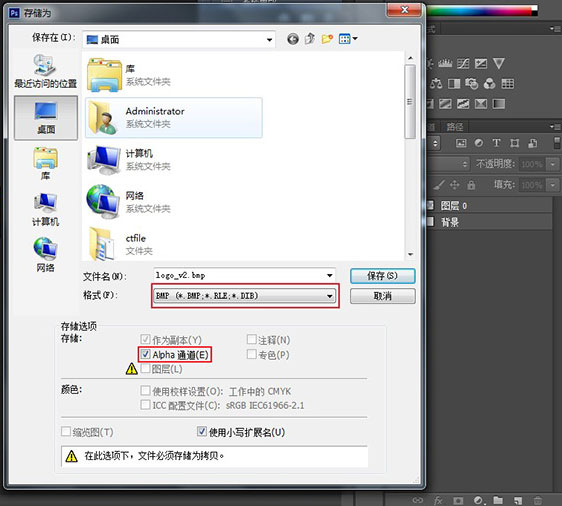This screenshot has width=562, height=506.
Task: Click the Black & White adjustment icon
Action: (454, 84)
